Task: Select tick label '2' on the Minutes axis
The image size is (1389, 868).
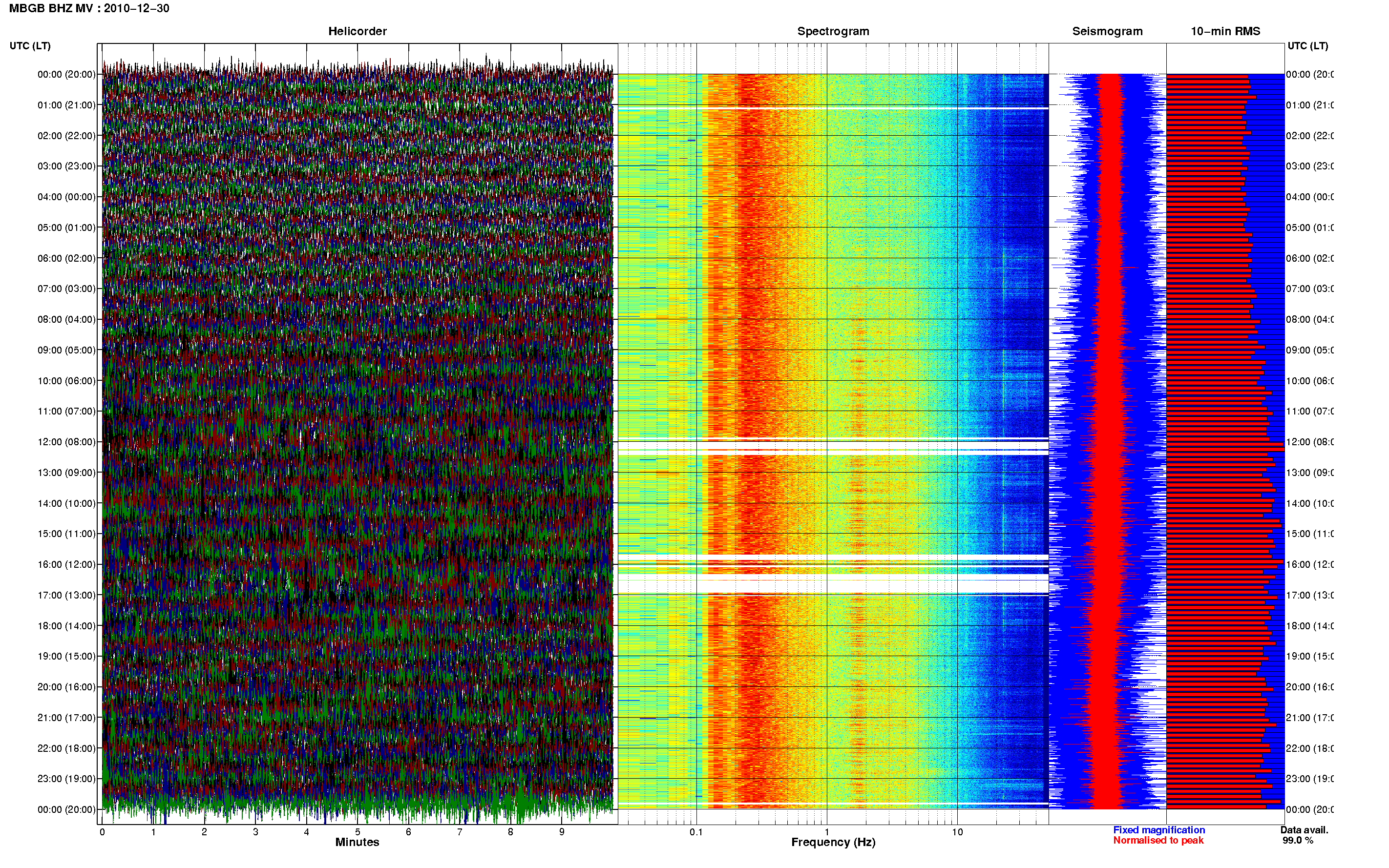Action: [205, 832]
